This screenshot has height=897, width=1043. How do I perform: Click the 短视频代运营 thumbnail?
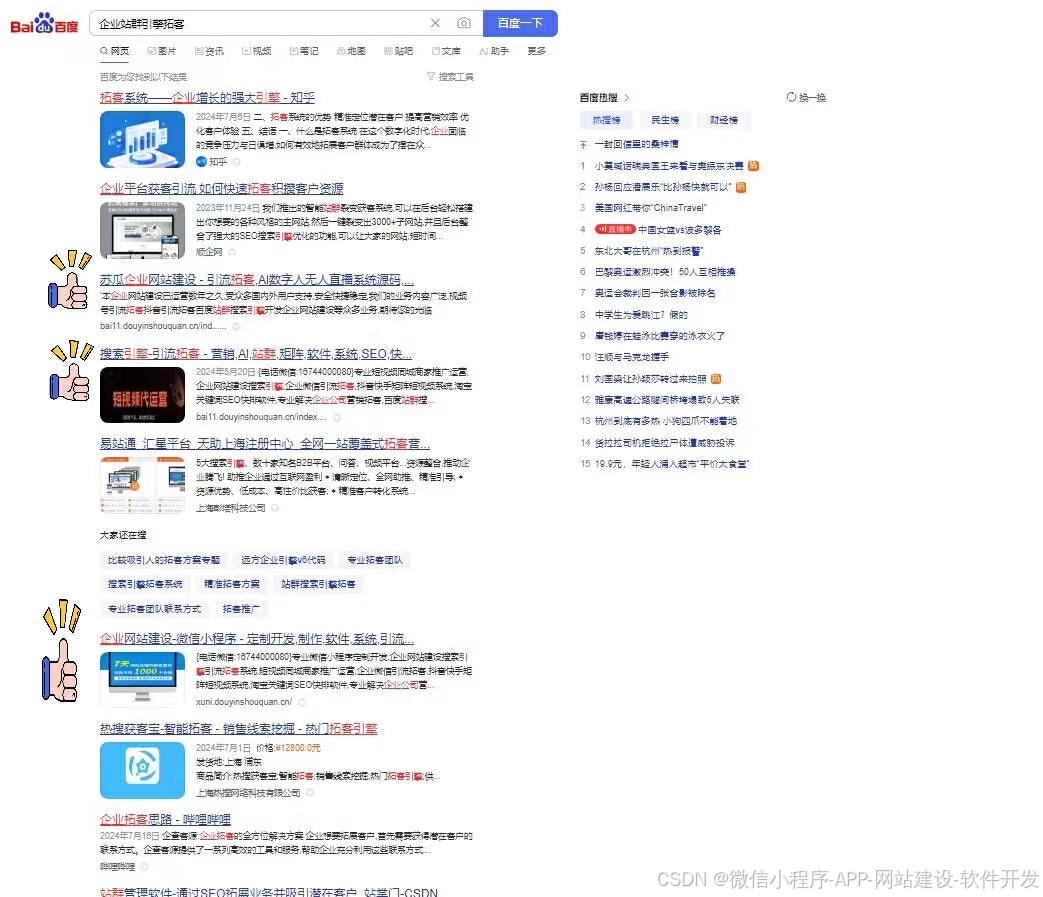tap(142, 395)
